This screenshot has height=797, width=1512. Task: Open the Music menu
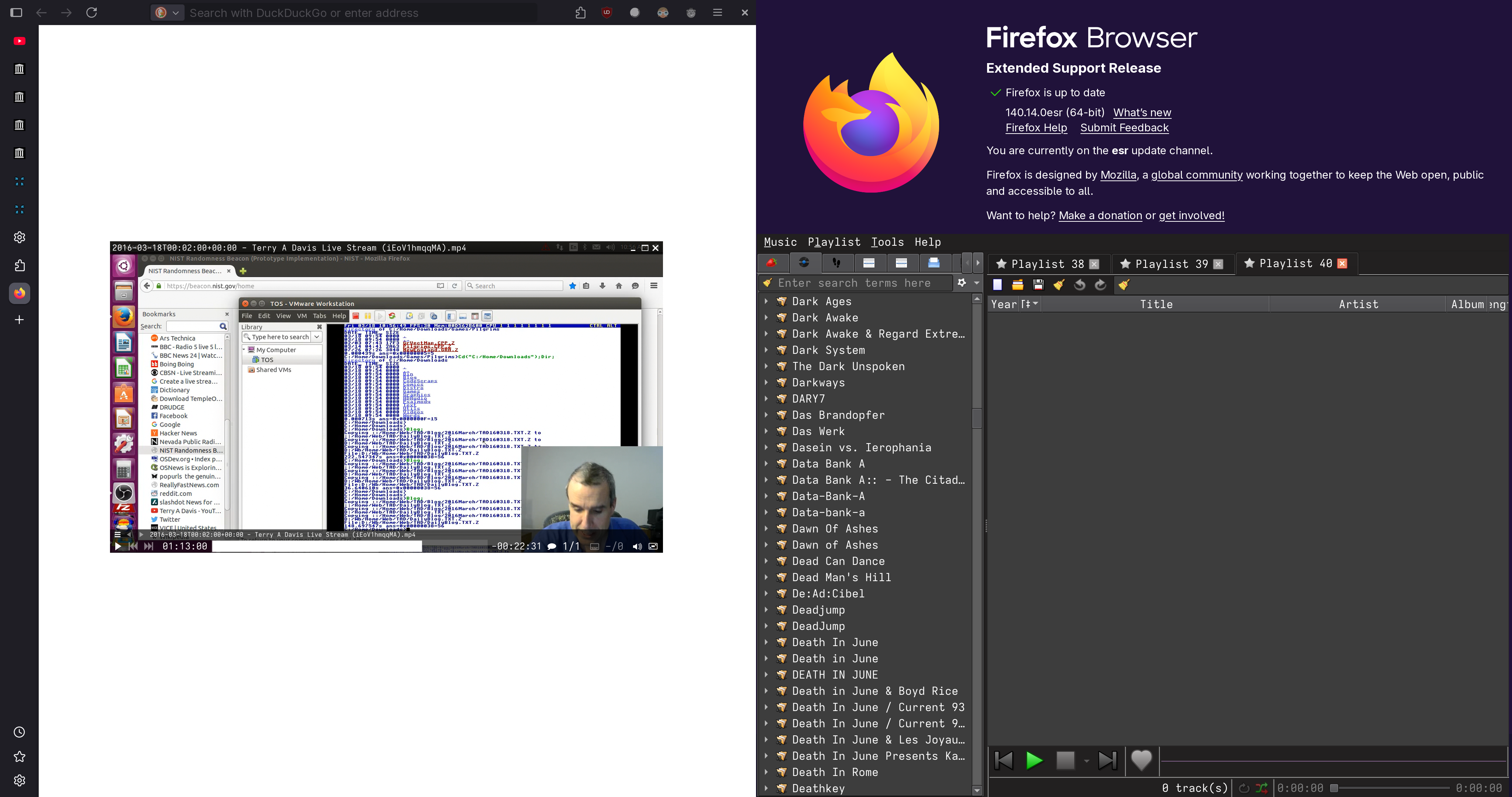click(780, 242)
